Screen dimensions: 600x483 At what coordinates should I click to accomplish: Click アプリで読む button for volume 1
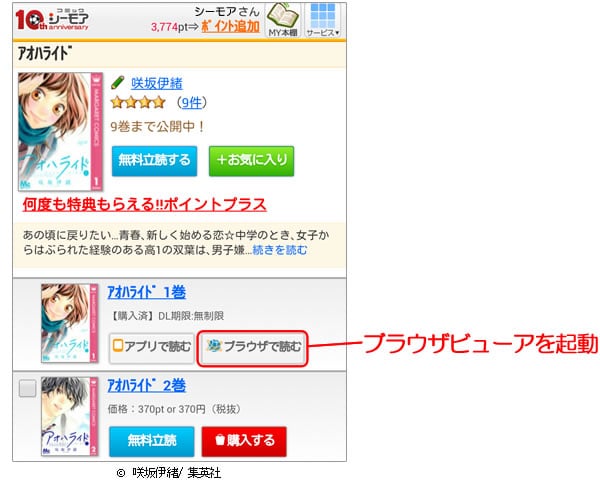click(x=152, y=347)
